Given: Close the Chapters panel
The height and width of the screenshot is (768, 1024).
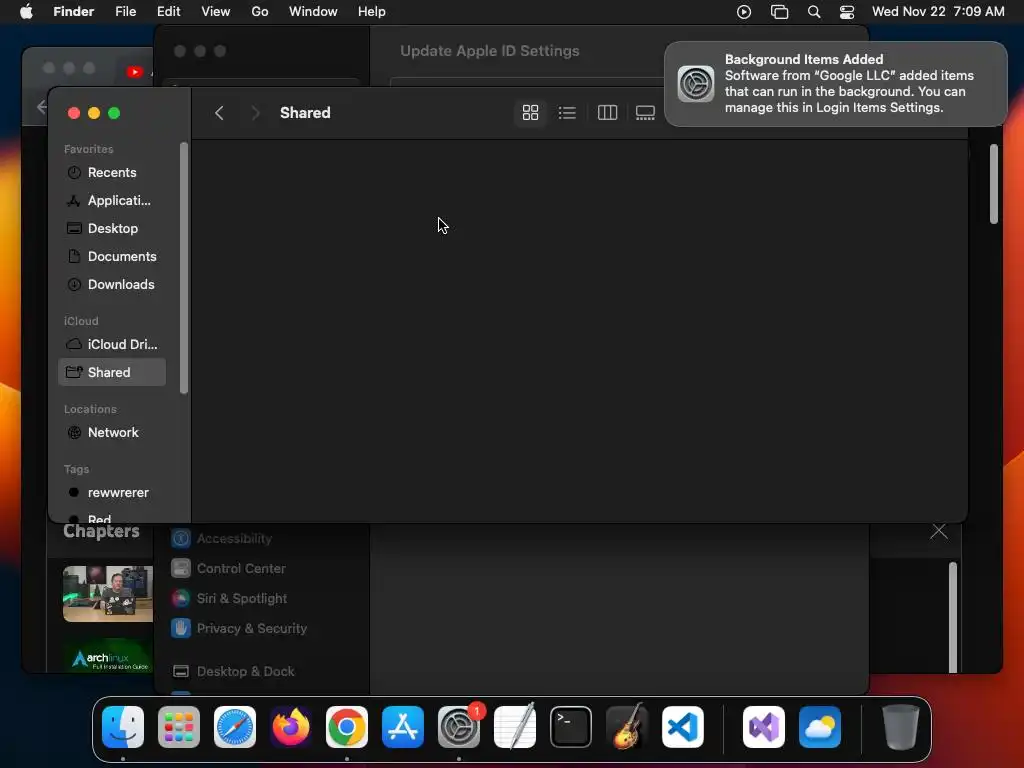Looking at the screenshot, I should pos(938,532).
